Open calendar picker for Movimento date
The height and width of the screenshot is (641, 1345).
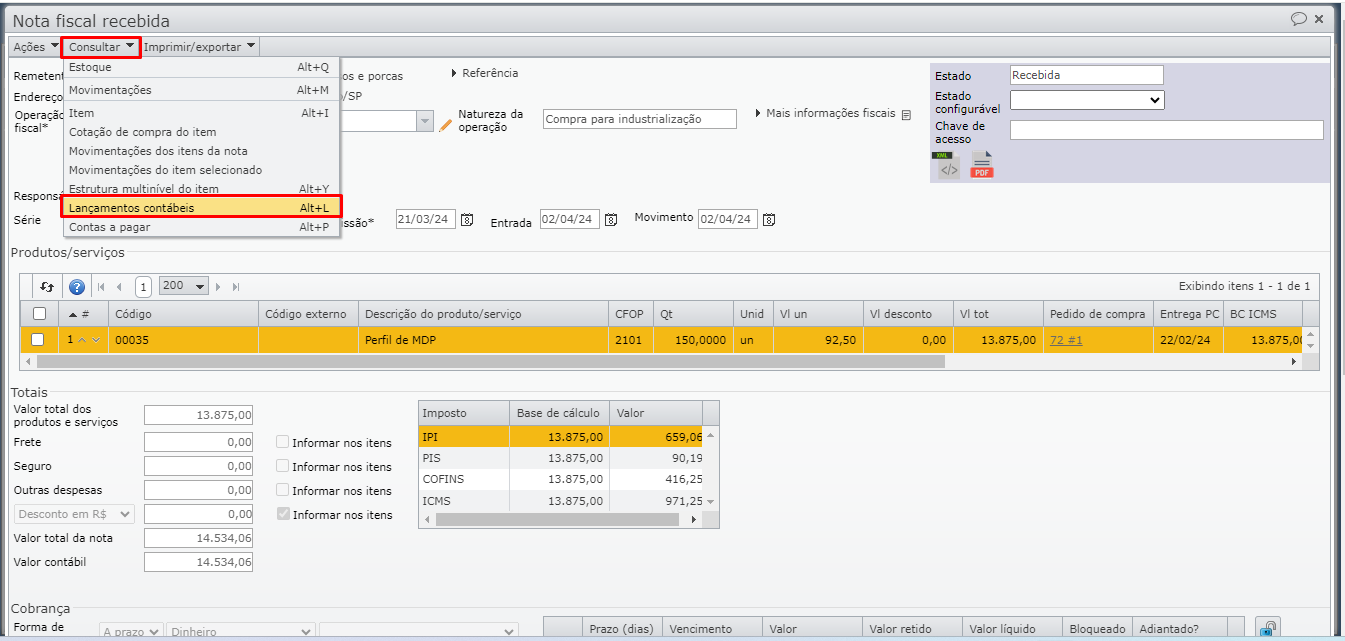click(x=769, y=220)
